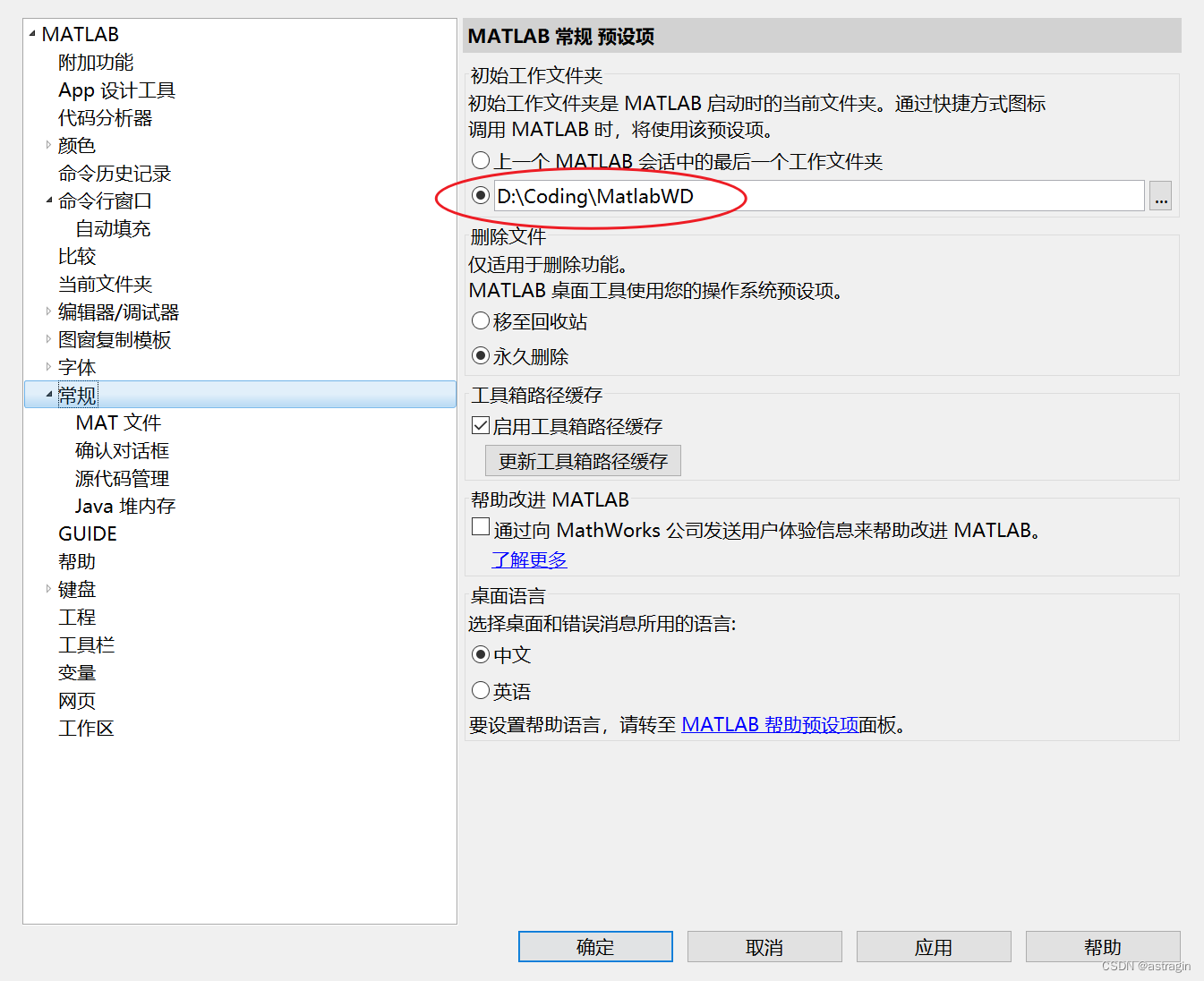Switch desktop language to 英语
The image size is (1204, 981).
481,690
